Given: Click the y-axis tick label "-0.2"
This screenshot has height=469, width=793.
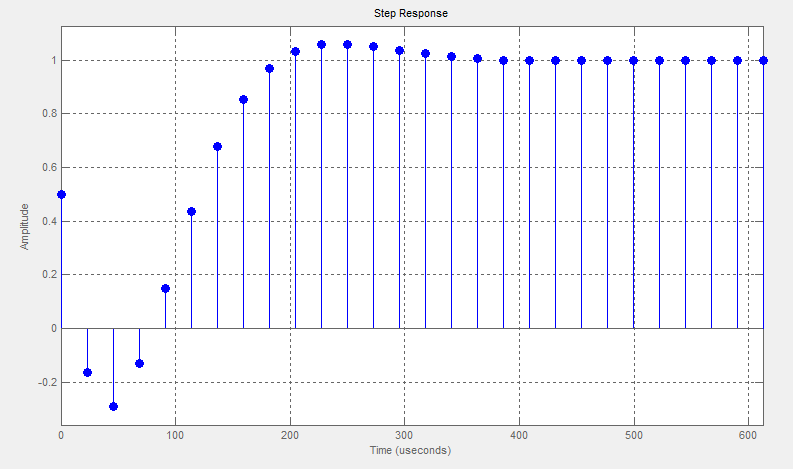Looking at the screenshot, I should pyautogui.click(x=48, y=382).
